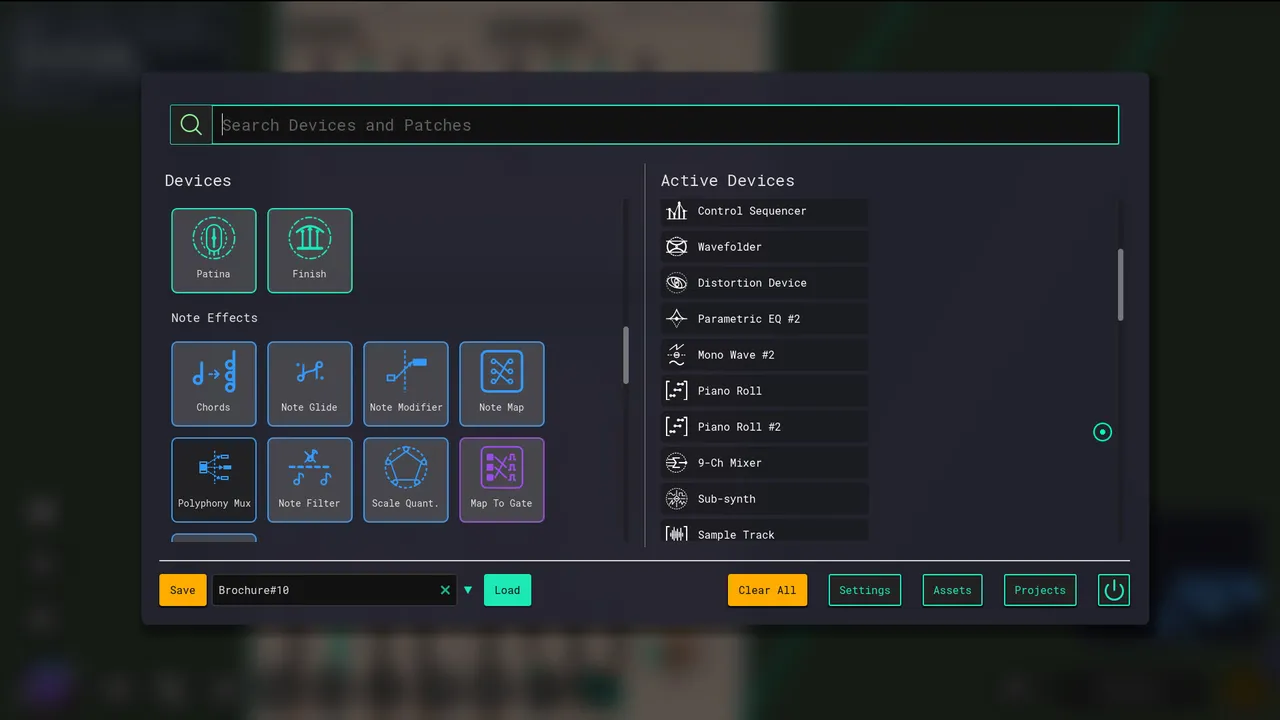Click the Piano Roll #2 icon
The width and height of the screenshot is (1280, 720).
677,427
